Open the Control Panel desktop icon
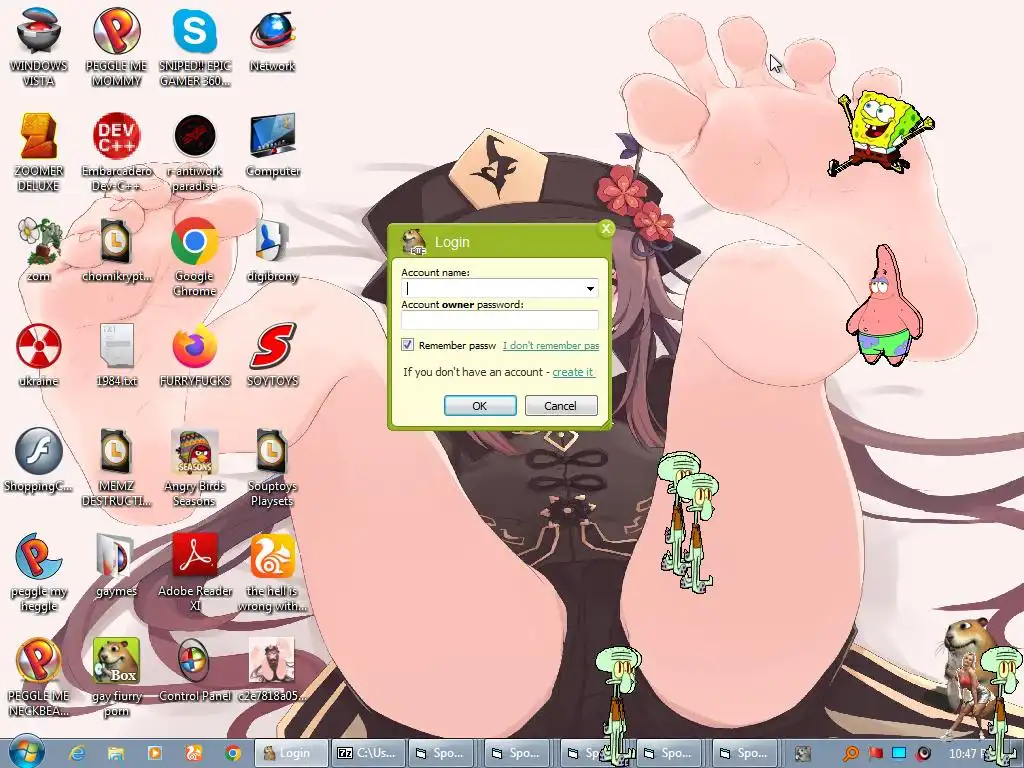 195,669
